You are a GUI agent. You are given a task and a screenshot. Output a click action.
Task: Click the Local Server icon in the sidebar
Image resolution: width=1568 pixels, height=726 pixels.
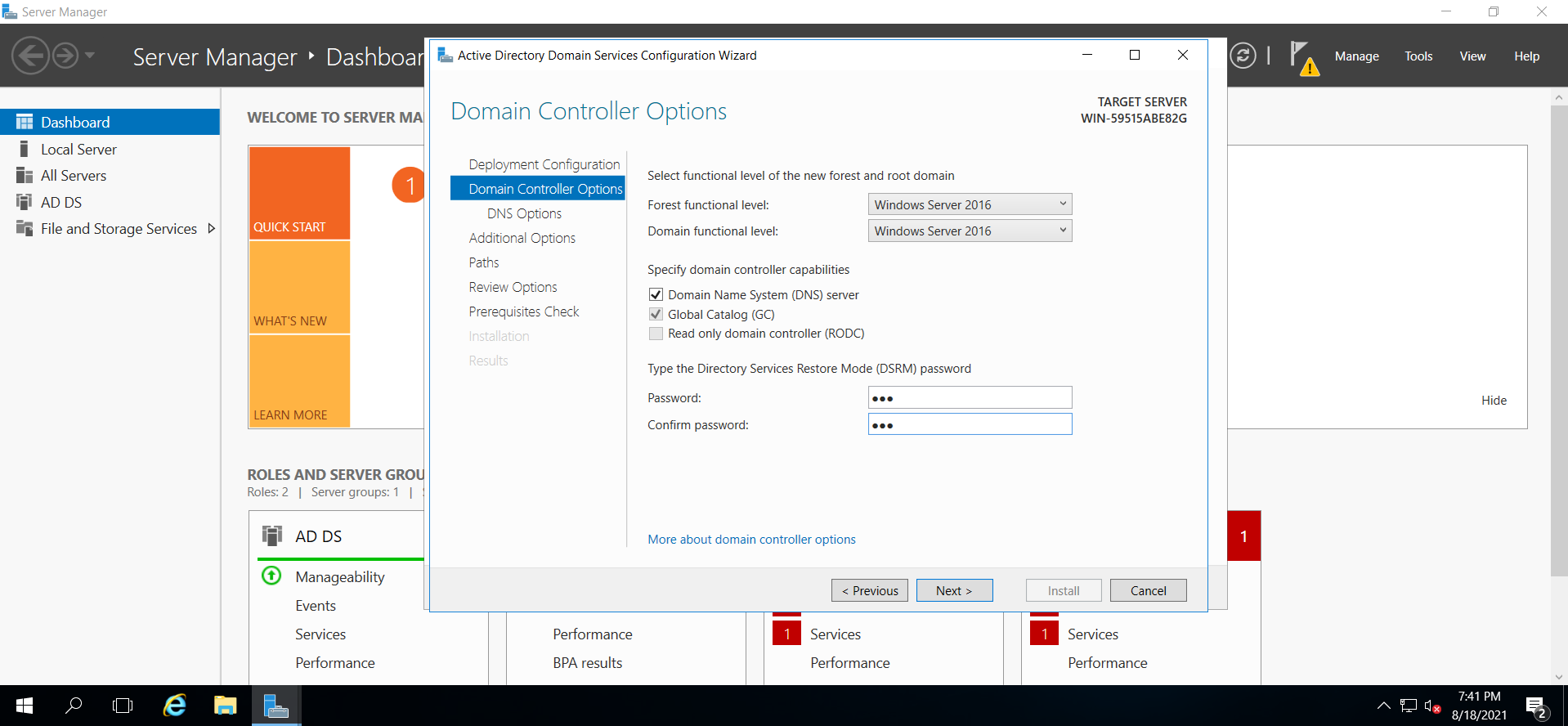point(25,149)
